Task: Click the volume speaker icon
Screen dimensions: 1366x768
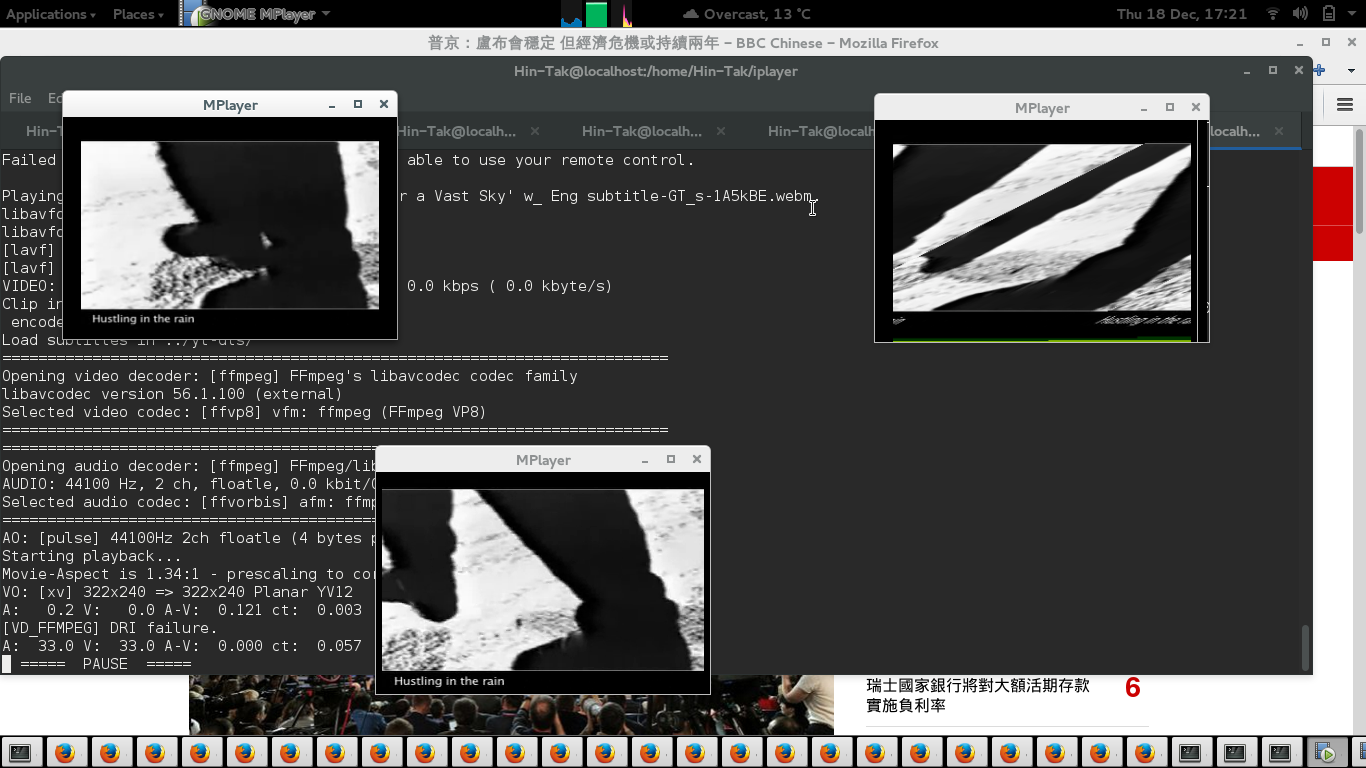Action: 1300,14
